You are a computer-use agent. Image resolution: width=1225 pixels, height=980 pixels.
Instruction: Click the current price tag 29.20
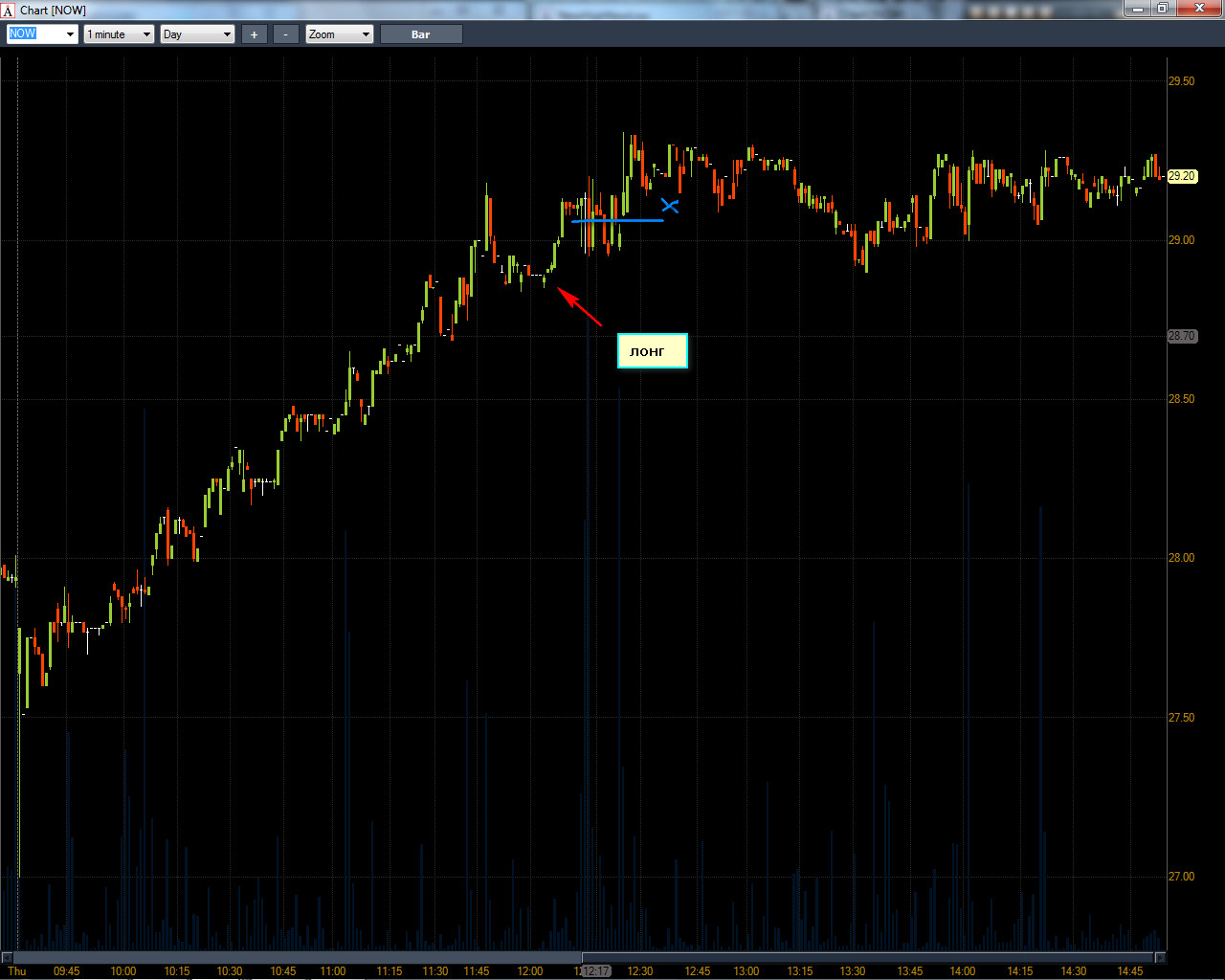[x=1182, y=176]
